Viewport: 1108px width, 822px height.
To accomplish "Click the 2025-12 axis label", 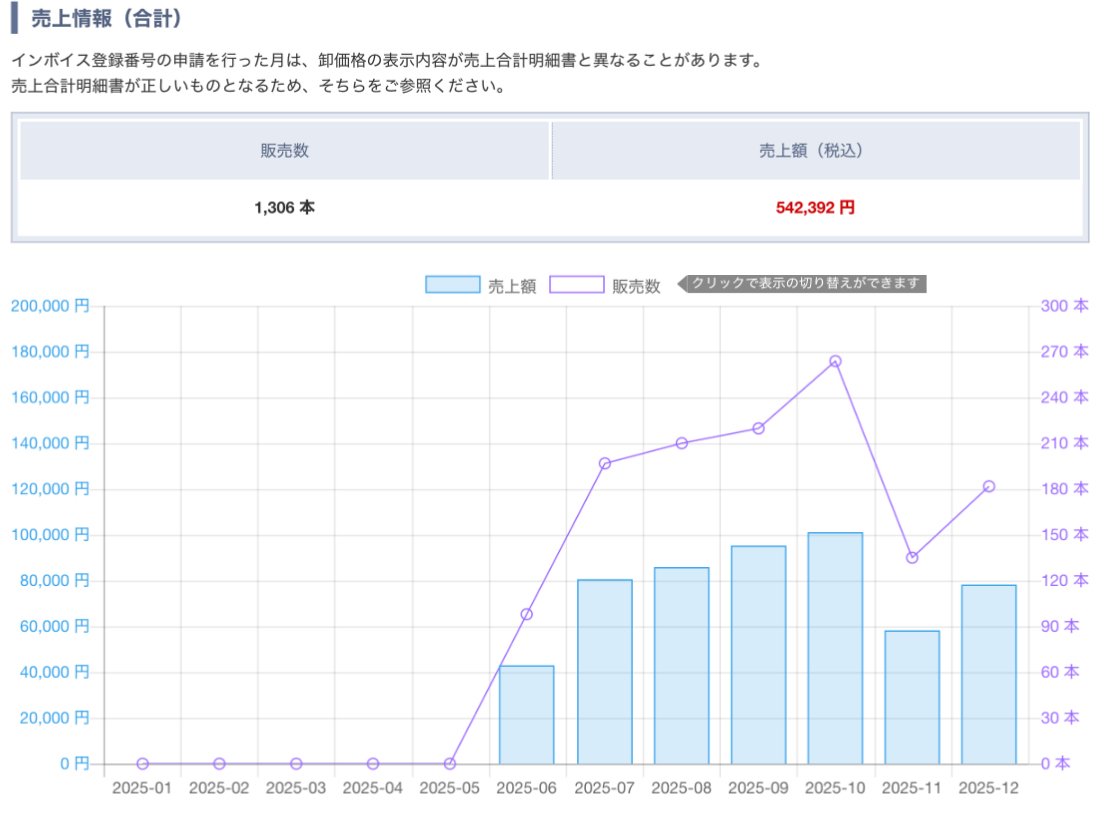I will pos(989,788).
